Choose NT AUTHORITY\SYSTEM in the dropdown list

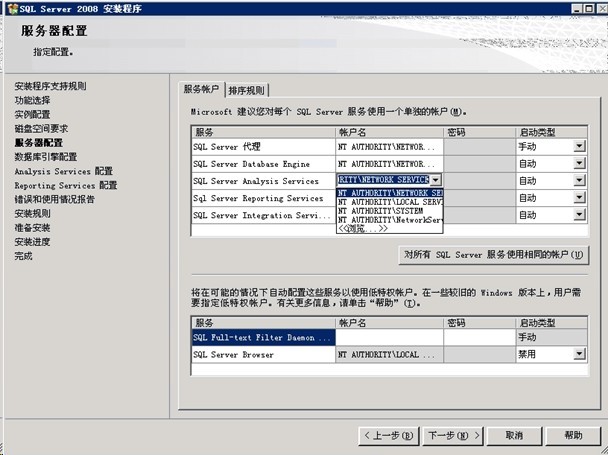coord(390,211)
